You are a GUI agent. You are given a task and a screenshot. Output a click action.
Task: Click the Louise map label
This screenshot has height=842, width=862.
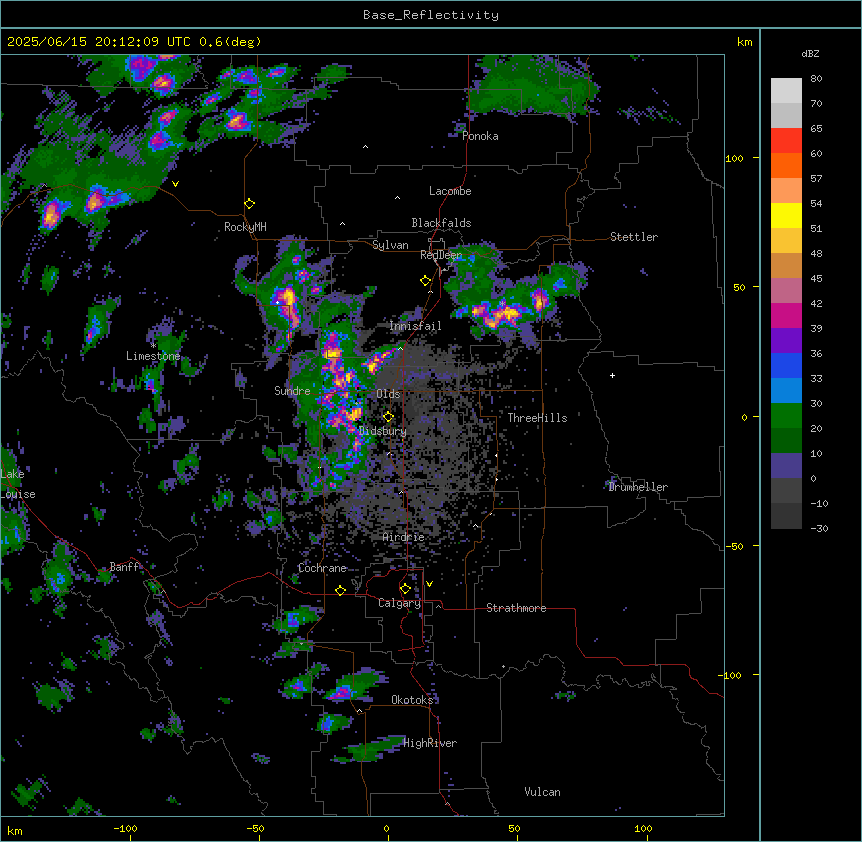[18, 494]
